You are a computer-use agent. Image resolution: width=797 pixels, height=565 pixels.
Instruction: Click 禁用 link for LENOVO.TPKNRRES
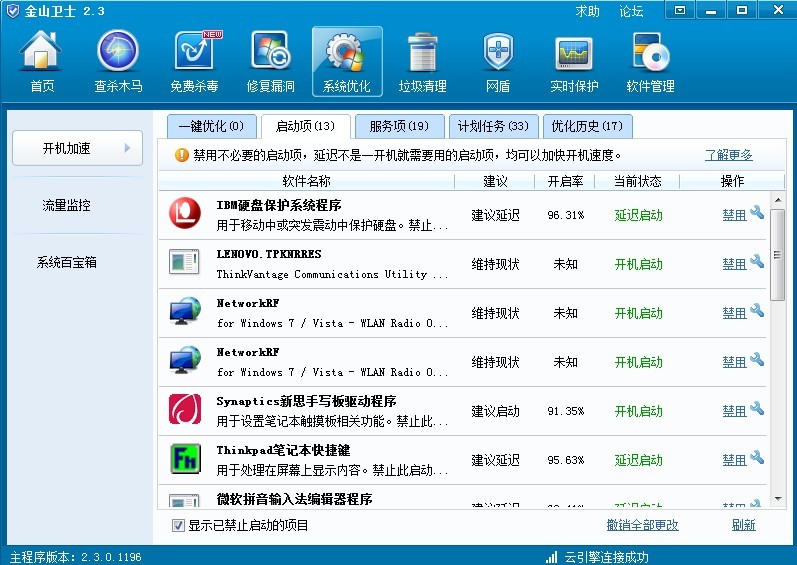(x=734, y=264)
